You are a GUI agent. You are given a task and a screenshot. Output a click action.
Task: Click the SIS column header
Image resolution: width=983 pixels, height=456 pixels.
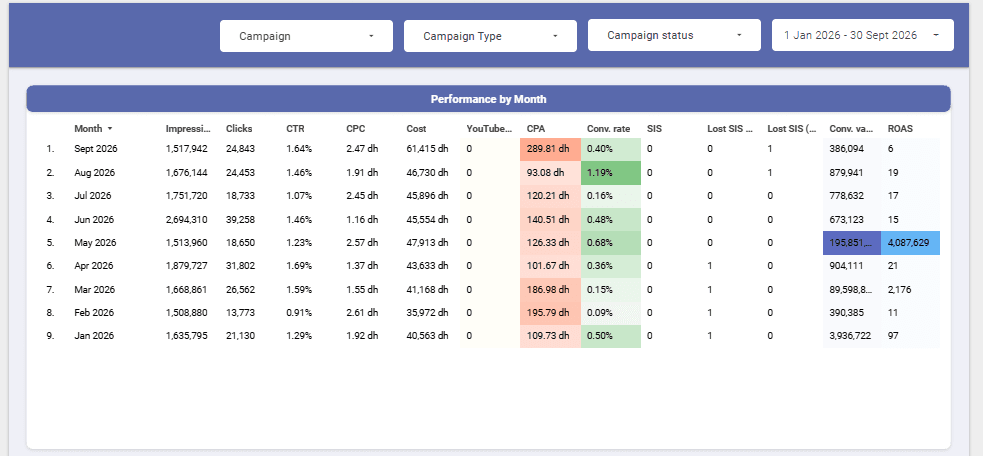[x=654, y=129]
